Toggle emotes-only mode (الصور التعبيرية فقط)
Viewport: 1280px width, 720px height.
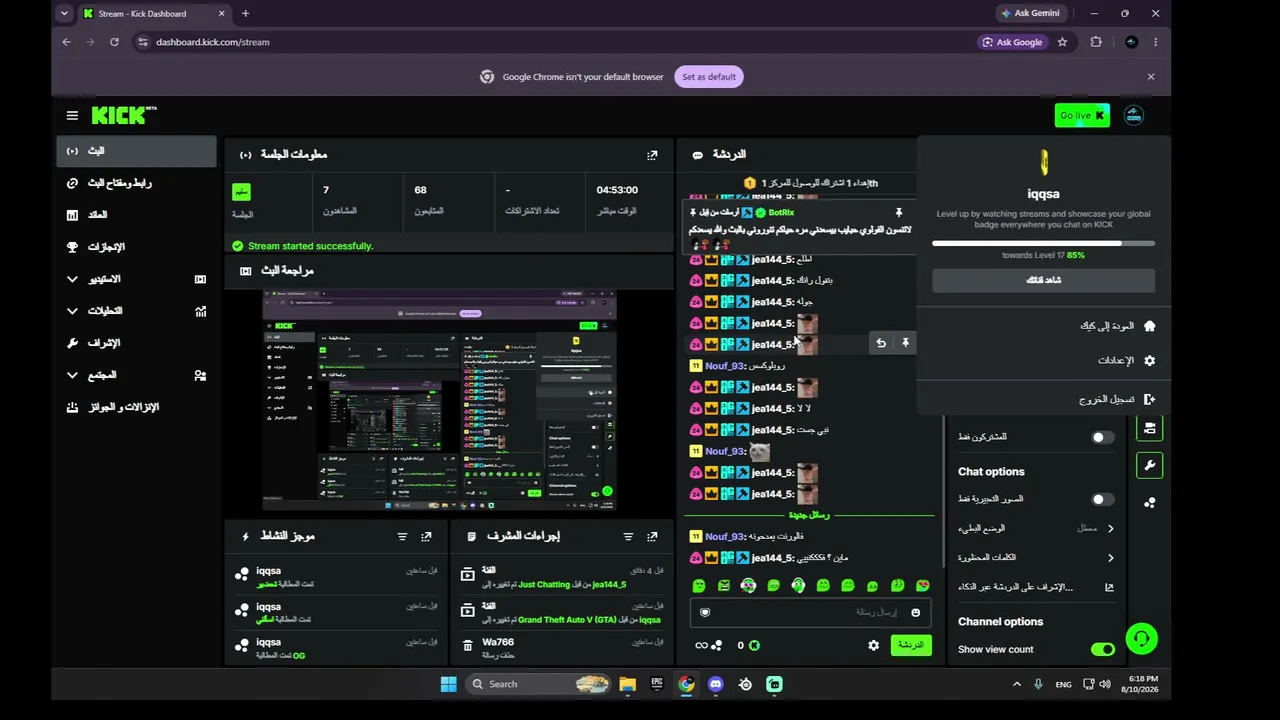[1102, 499]
